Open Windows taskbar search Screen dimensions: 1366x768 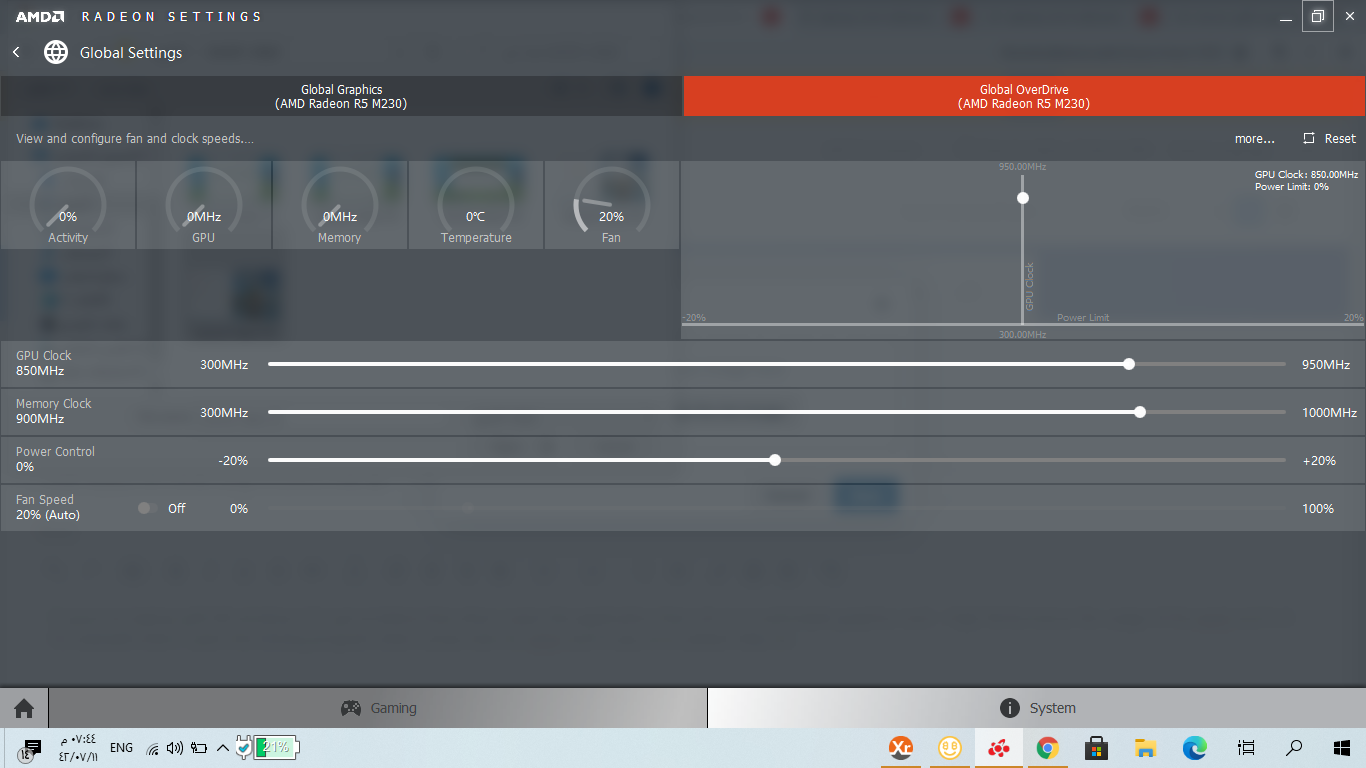click(x=1294, y=747)
